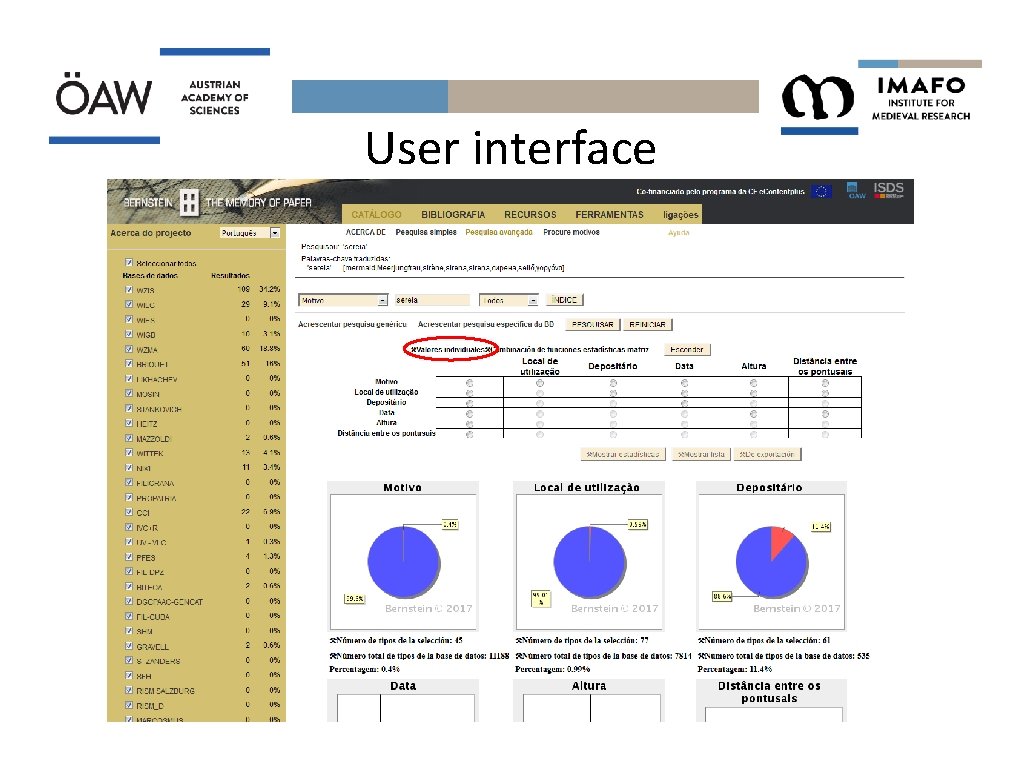
Task: Click the REINICIAR button
Action: pyautogui.click(x=647, y=325)
